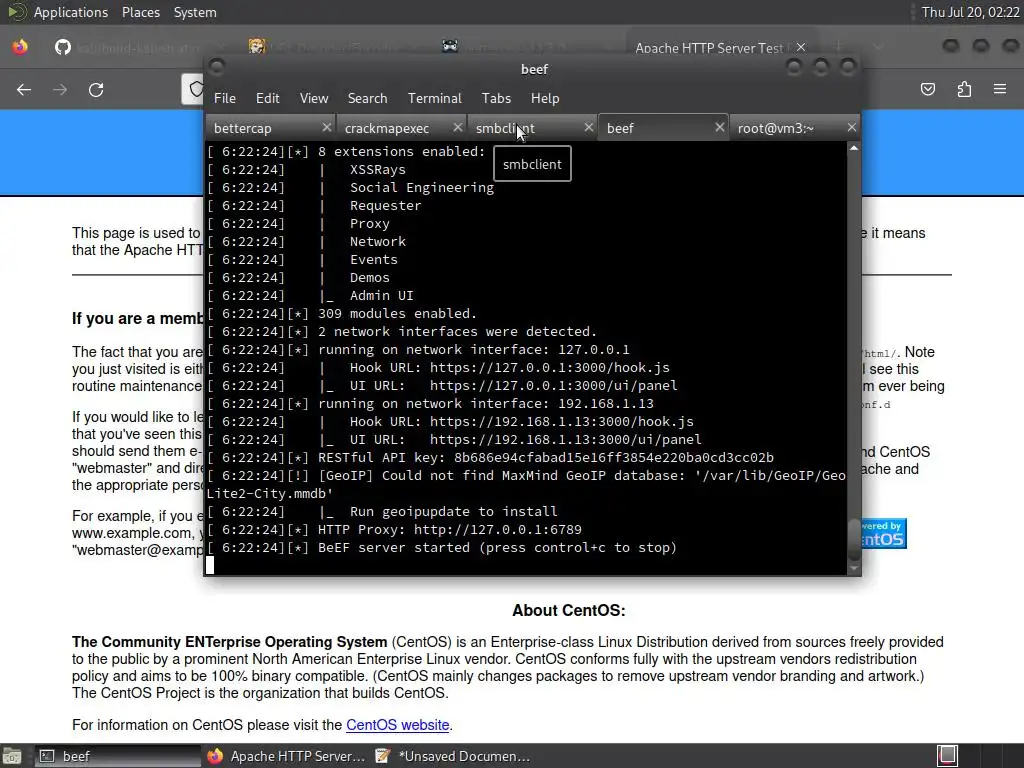The image size is (1024, 768).
Task: Open the Firefox Pocket icon
Action: click(x=928, y=89)
